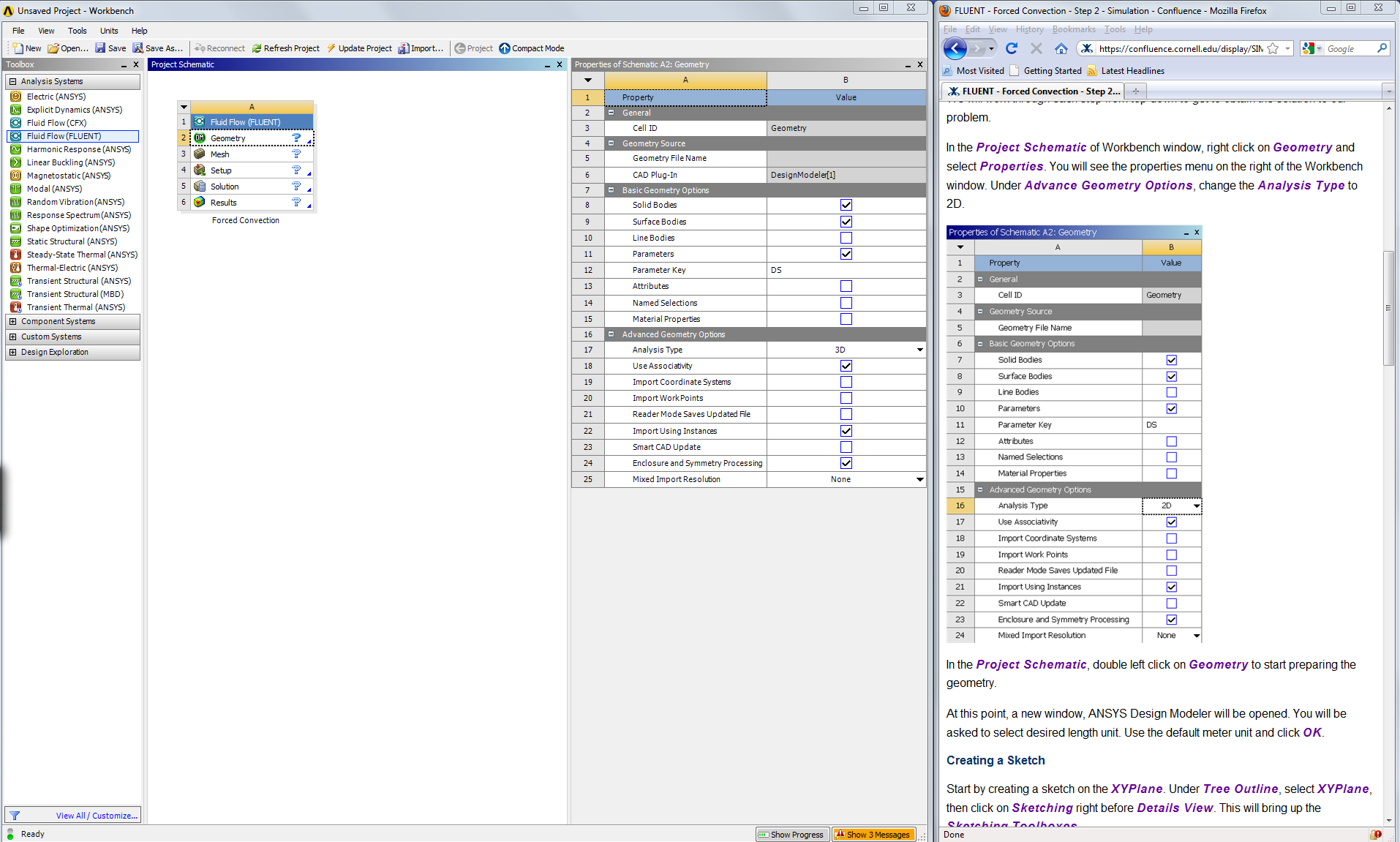Image resolution: width=1400 pixels, height=842 pixels.
Task: Click the Results cell icon in schematic
Action: click(x=200, y=203)
